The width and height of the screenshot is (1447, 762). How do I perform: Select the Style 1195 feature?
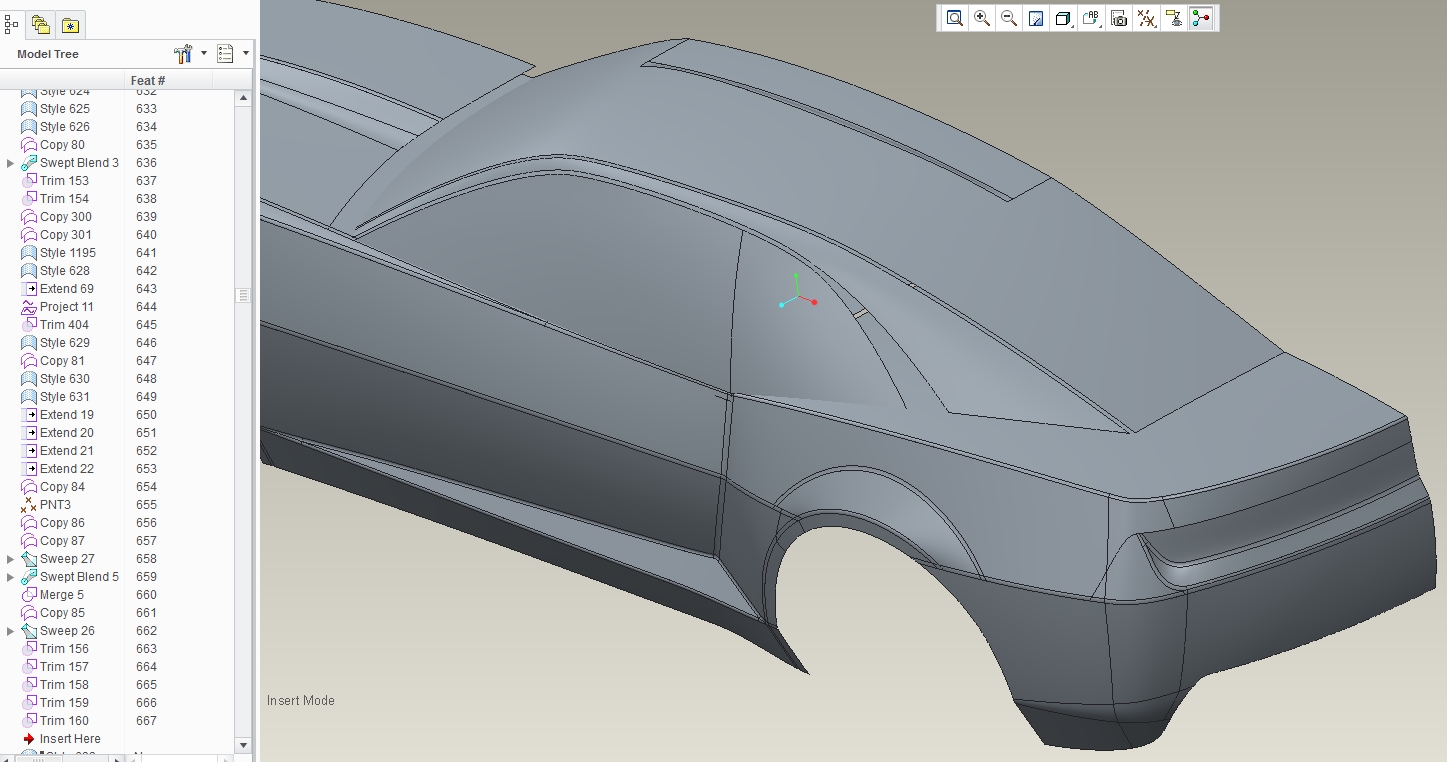point(68,253)
